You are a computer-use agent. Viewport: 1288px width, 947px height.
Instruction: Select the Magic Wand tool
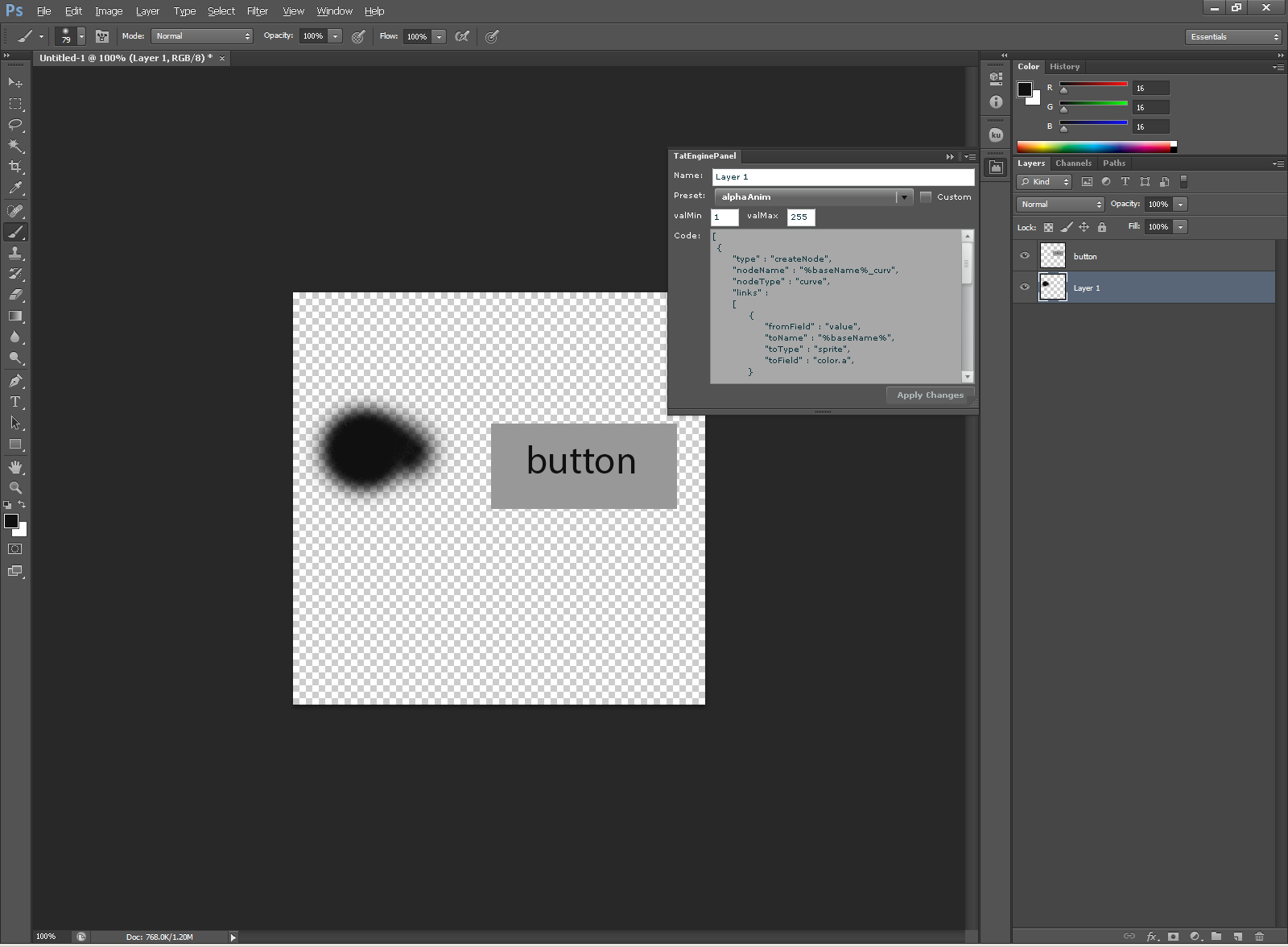click(x=15, y=146)
